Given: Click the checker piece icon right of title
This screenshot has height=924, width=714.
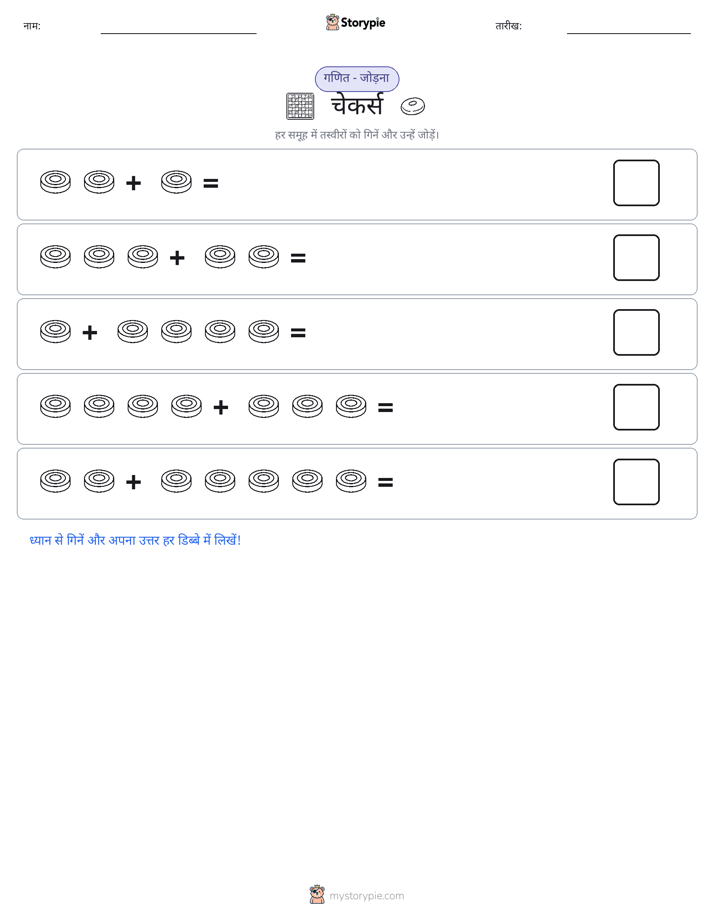Looking at the screenshot, I should (x=412, y=106).
